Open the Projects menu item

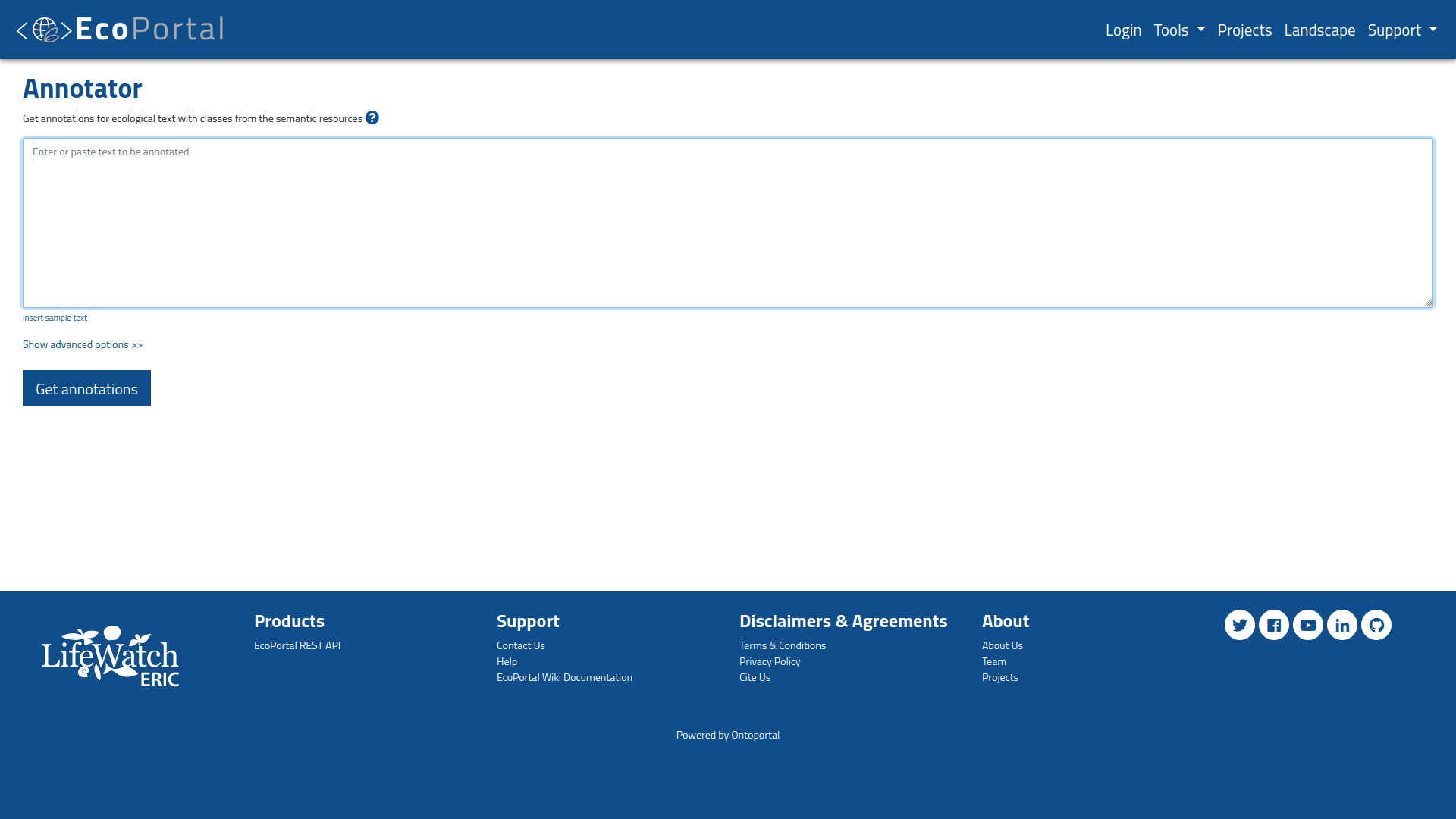tap(1244, 29)
